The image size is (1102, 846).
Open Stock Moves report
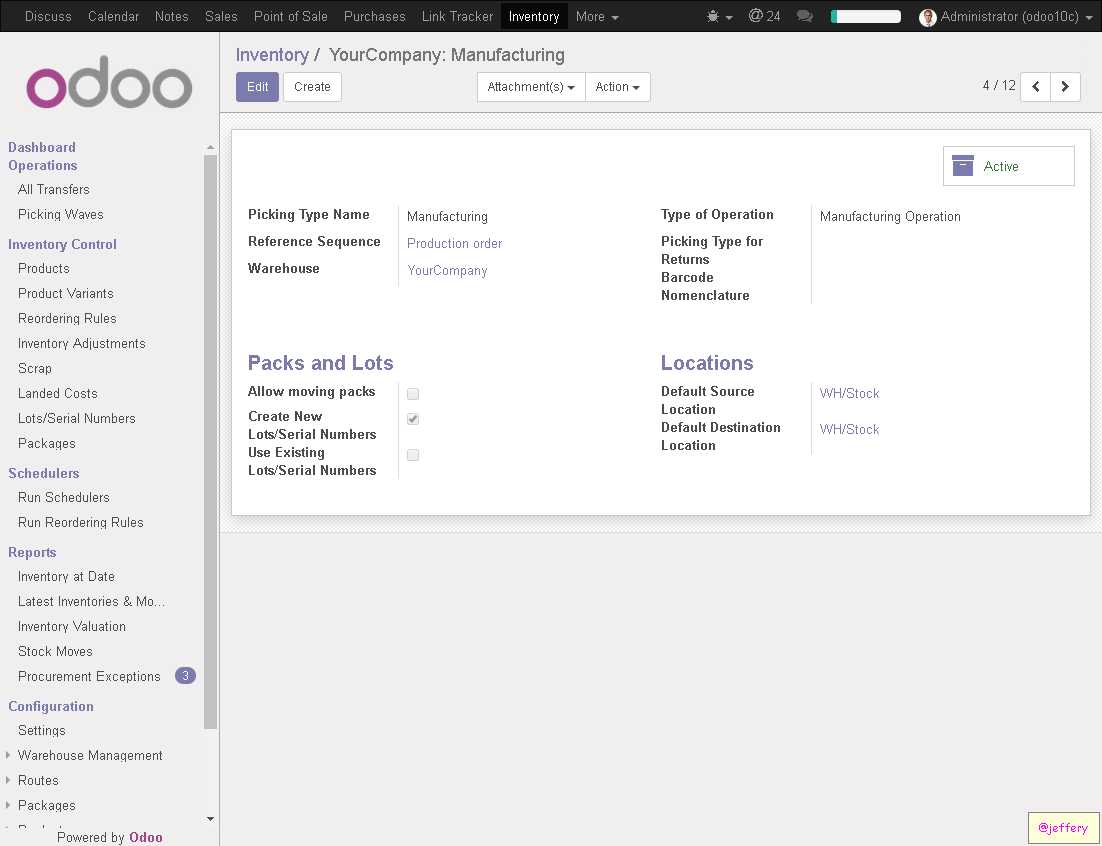pyautogui.click(x=55, y=651)
